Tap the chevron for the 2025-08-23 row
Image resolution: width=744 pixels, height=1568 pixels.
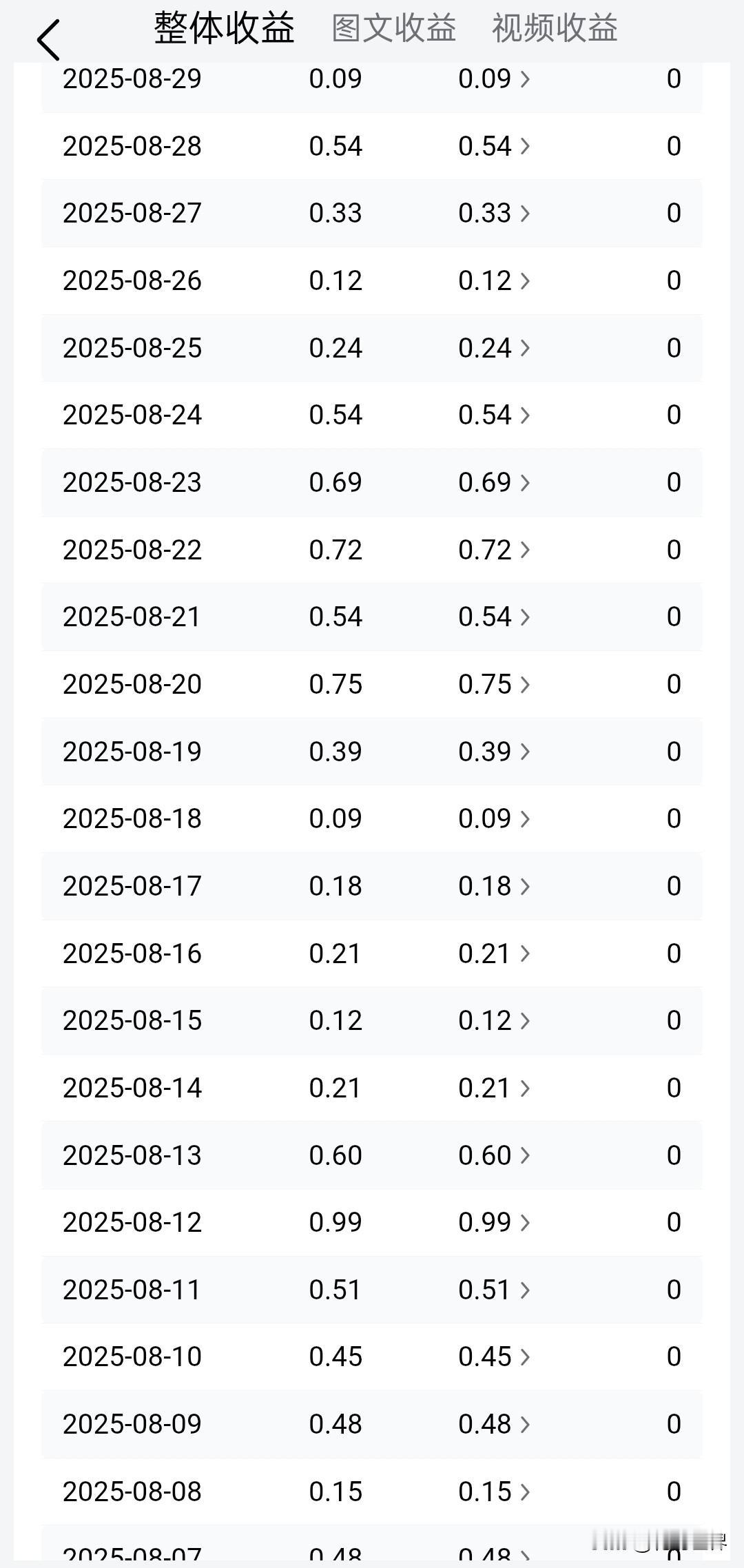pos(525,482)
